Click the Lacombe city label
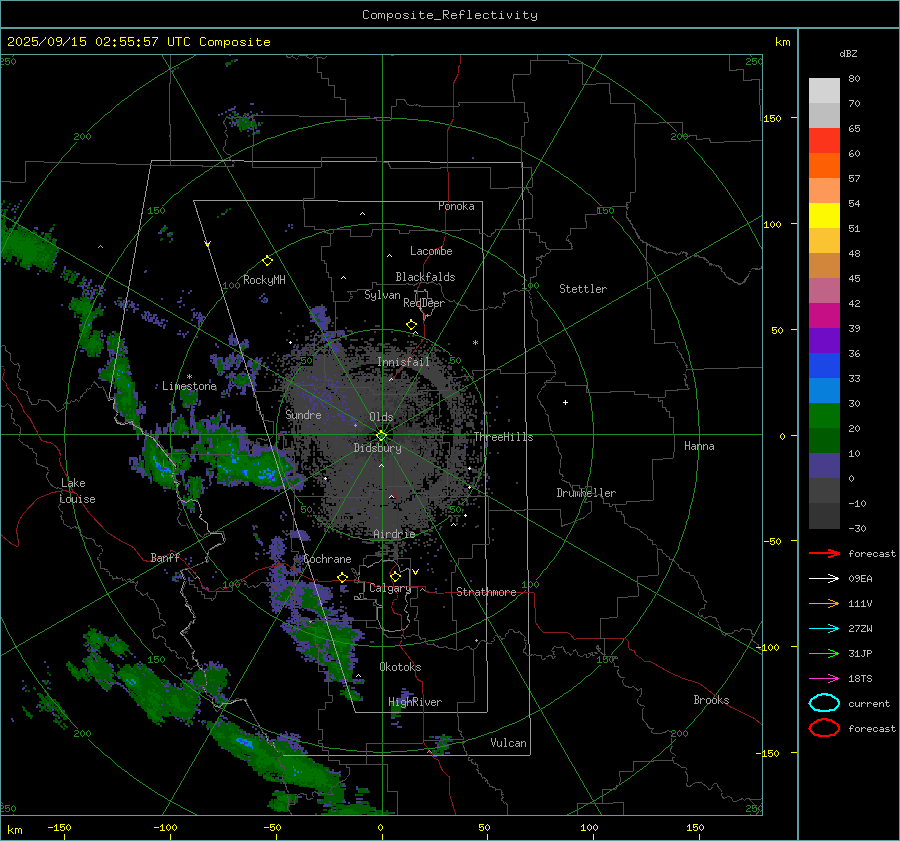 (431, 251)
